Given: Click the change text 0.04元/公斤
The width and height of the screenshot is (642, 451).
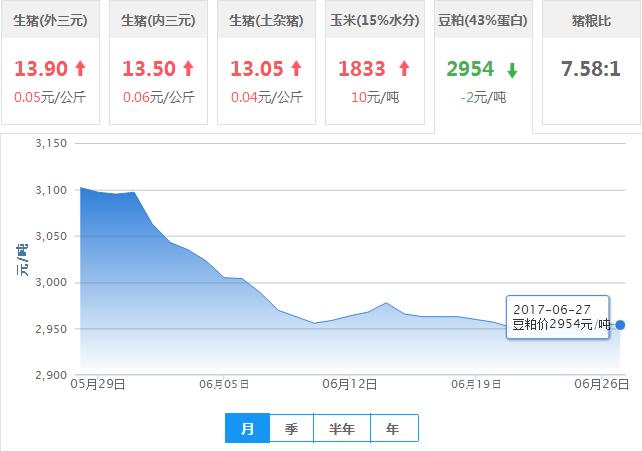Looking at the screenshot, I should click(267, 97).
